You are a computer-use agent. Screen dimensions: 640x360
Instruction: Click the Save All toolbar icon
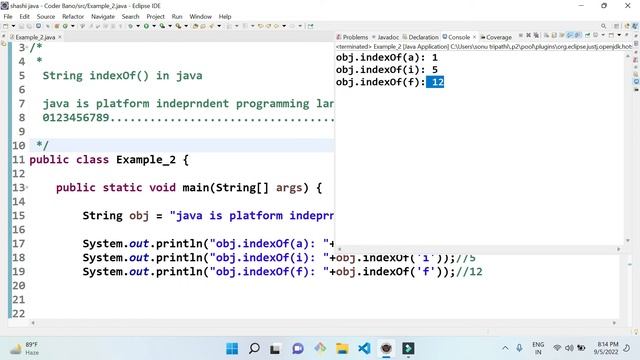pyautogui.click(x=29, y=26)
